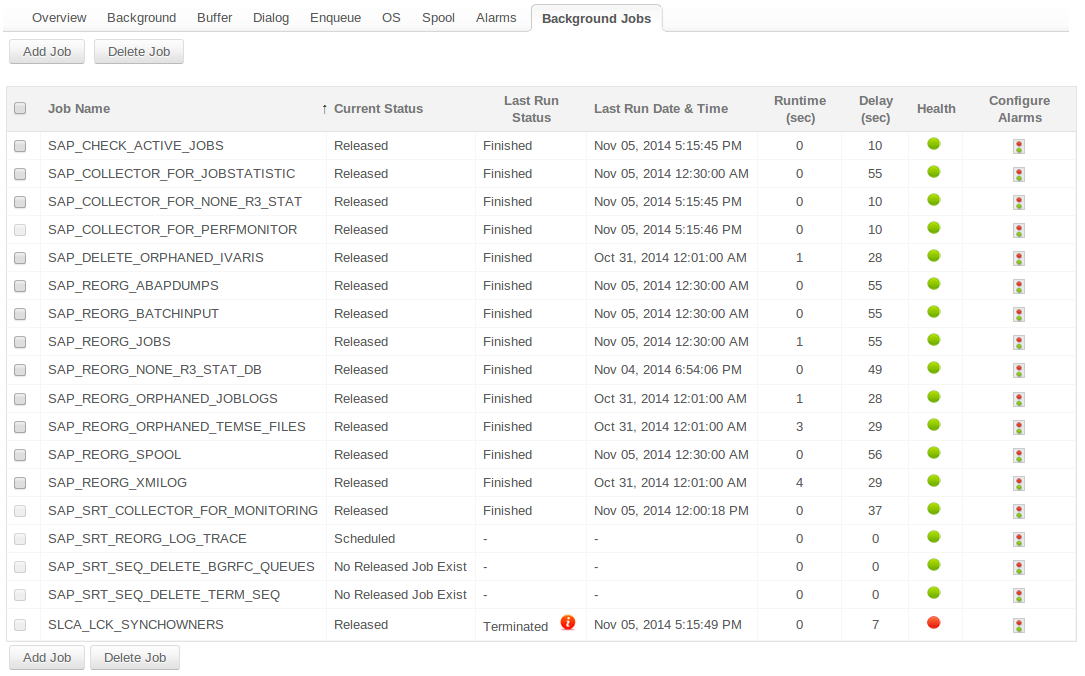Configure alarms for SAP_REORG_NONE_R3_STAT_DB
The height and width of the screenshot is (676, 1085).
coord(1019,370)
